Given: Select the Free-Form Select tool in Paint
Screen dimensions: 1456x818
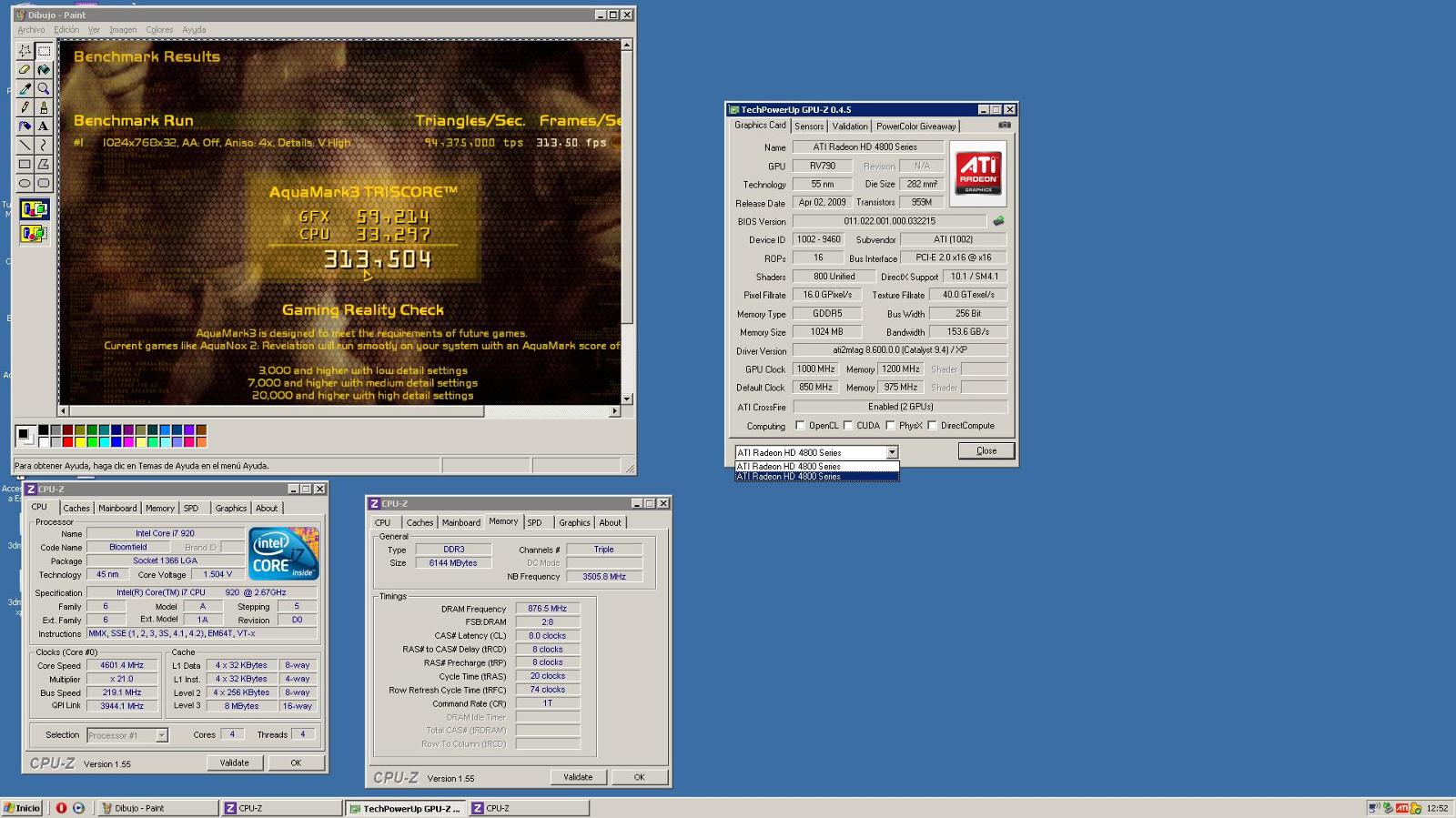Looking at the screenshot, I should [x=25, y=50].
